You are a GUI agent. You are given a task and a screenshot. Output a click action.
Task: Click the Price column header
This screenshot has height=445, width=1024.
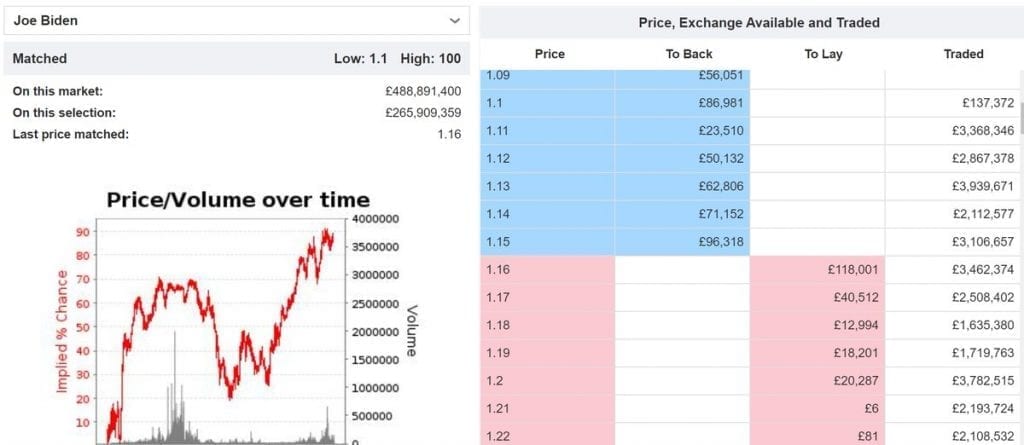click(549, 54)
